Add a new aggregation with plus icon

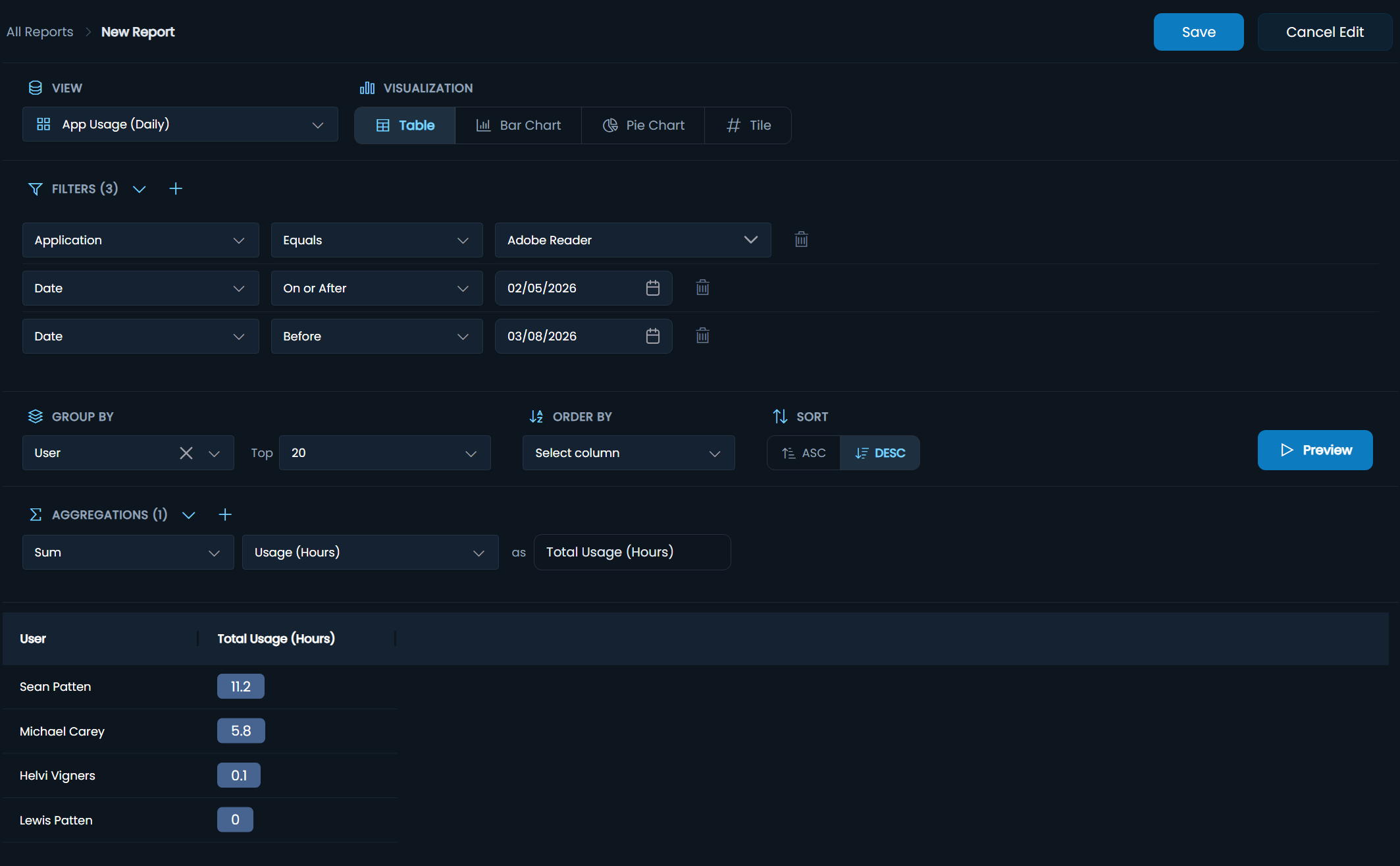(x=225, y=515)
